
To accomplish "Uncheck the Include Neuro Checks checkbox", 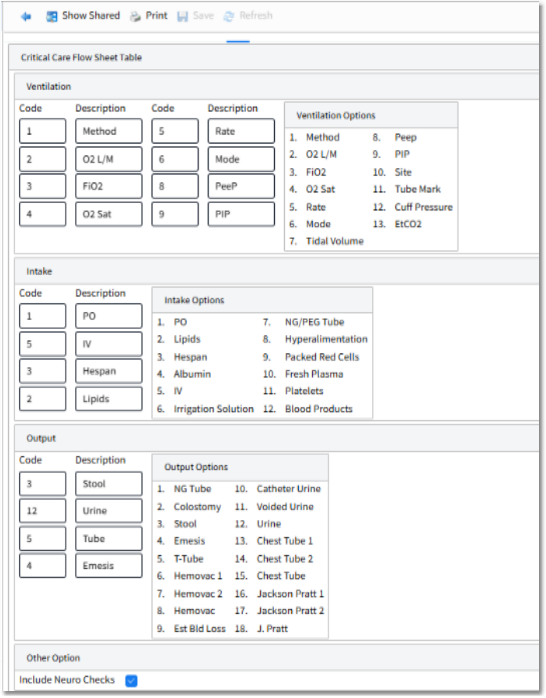I will tap(131, 681).
